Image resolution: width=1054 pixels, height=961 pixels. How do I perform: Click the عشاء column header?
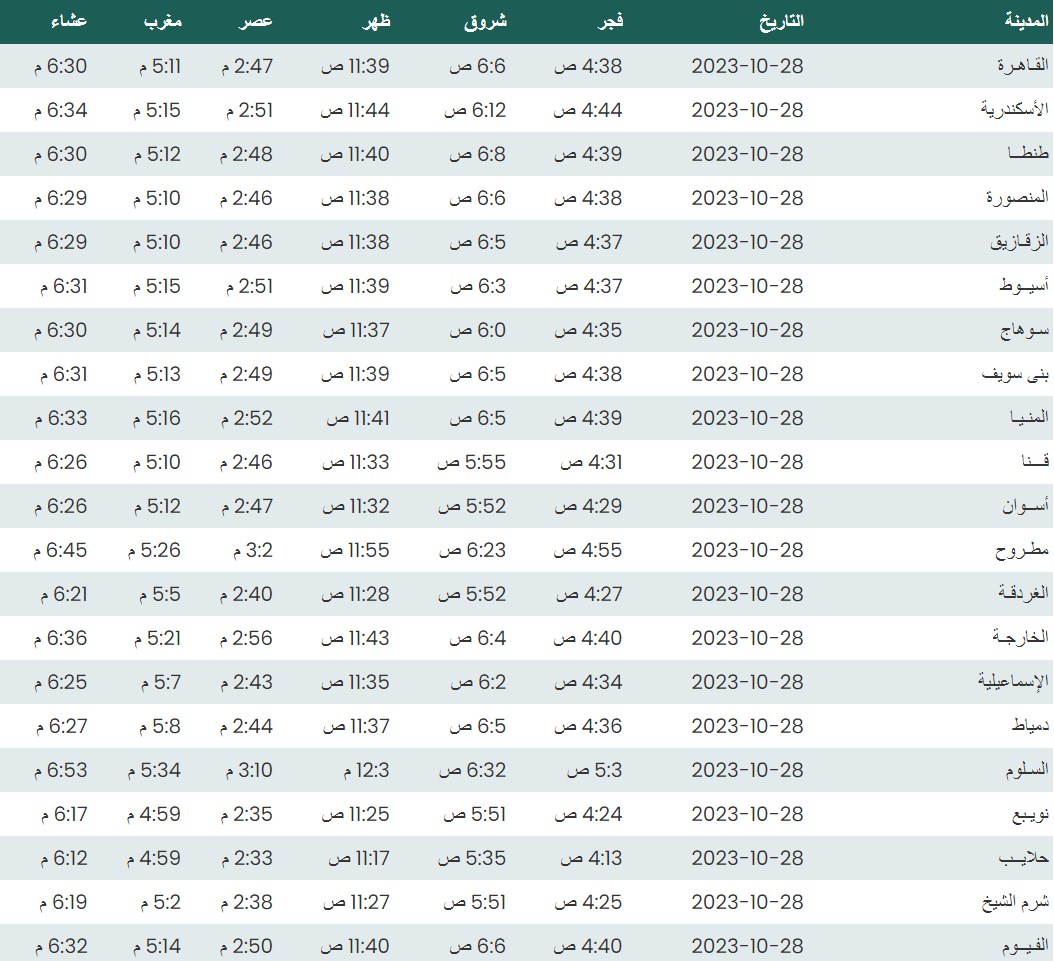click(68, 20)
